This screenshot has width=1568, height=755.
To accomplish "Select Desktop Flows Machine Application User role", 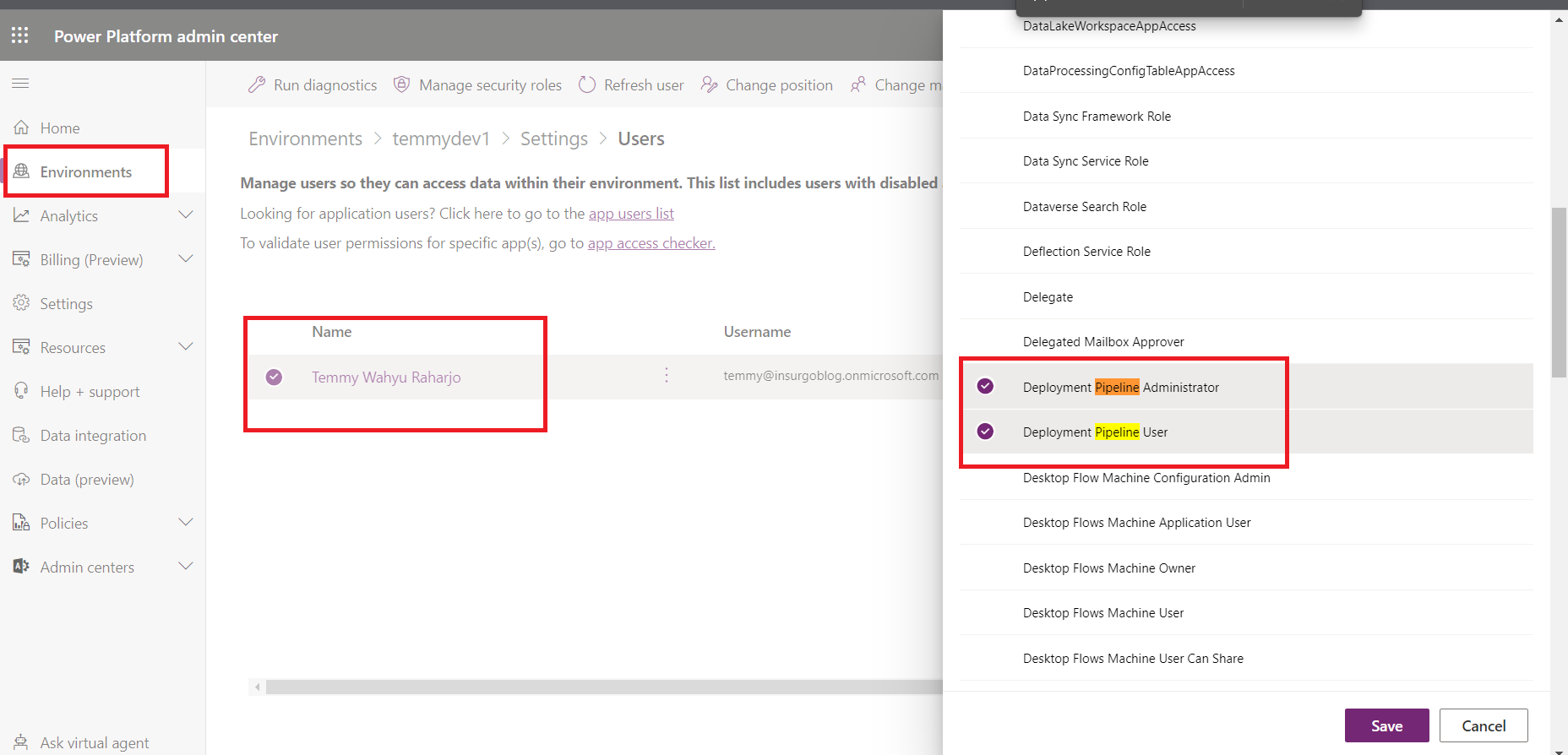I will 1246,522.
